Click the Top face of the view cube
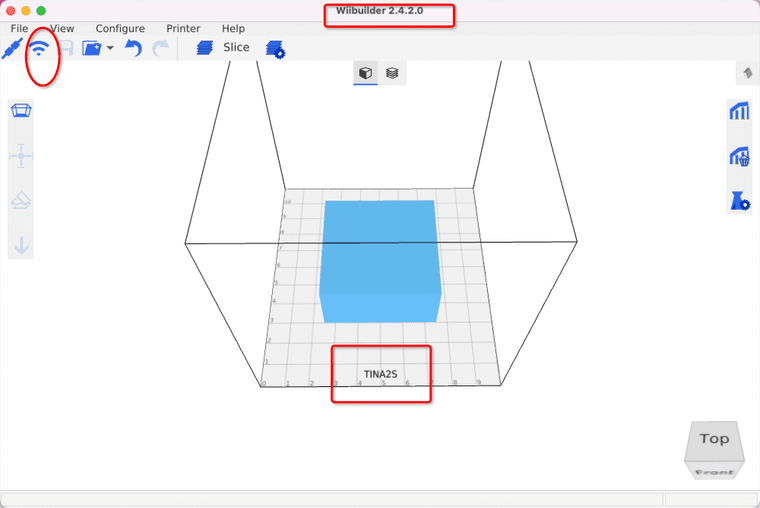 click(x=714, y=439)
